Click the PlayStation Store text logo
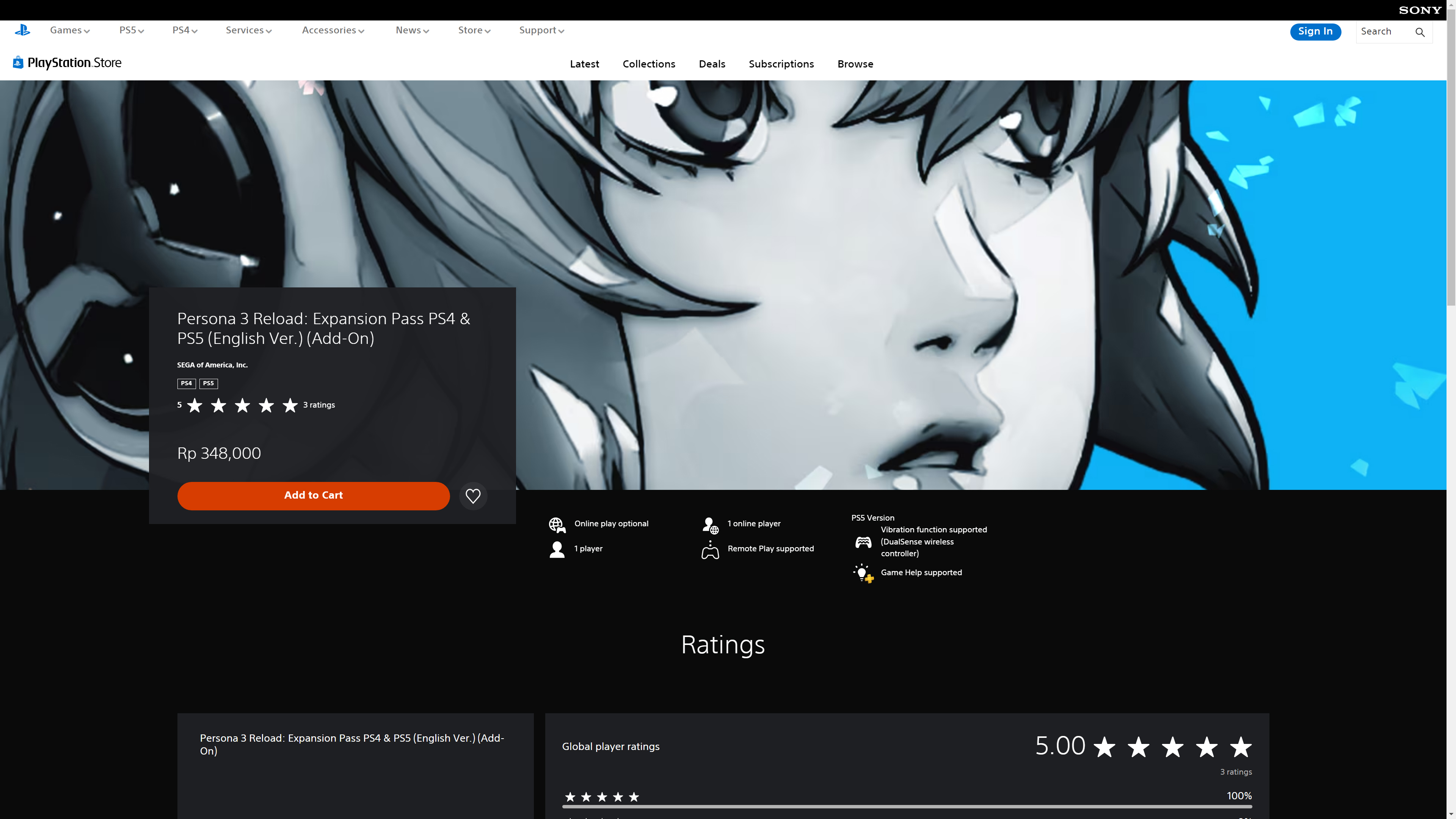Screen dimensions: 1456x819 (x=74, y=63)
